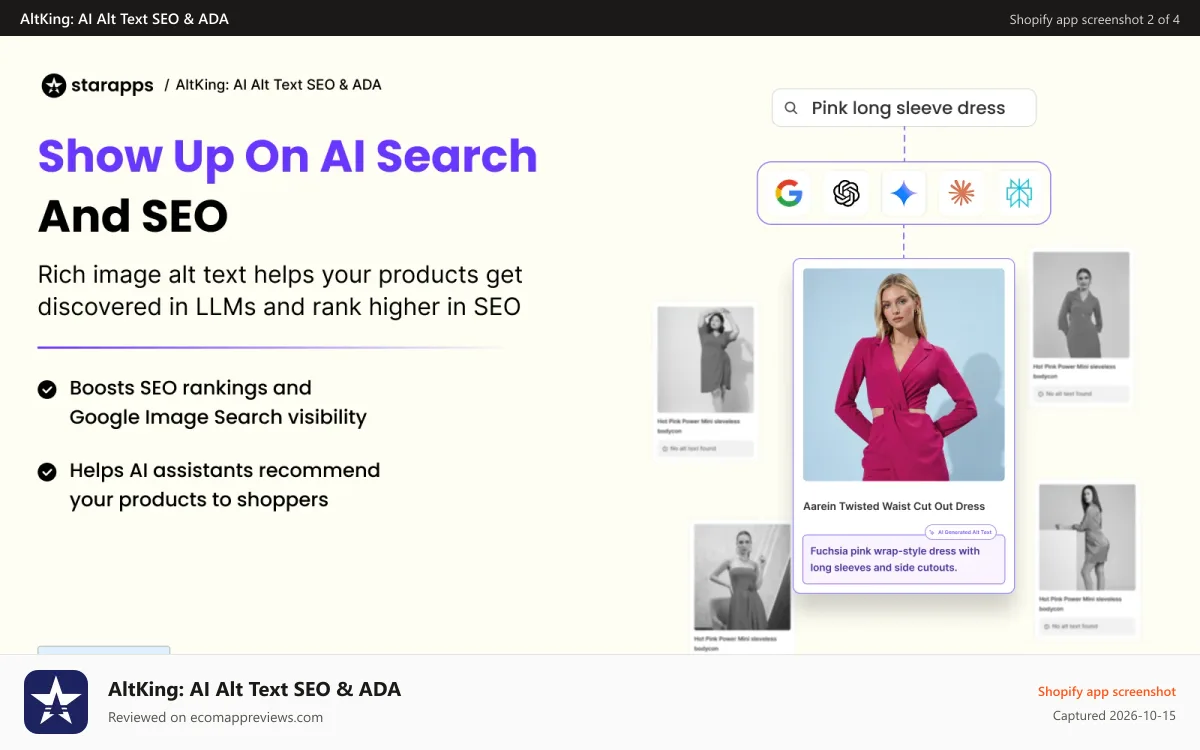Click the Fuchsia pink wrap-style dress alt text box

pyautogui.click(x=904, y=559)
